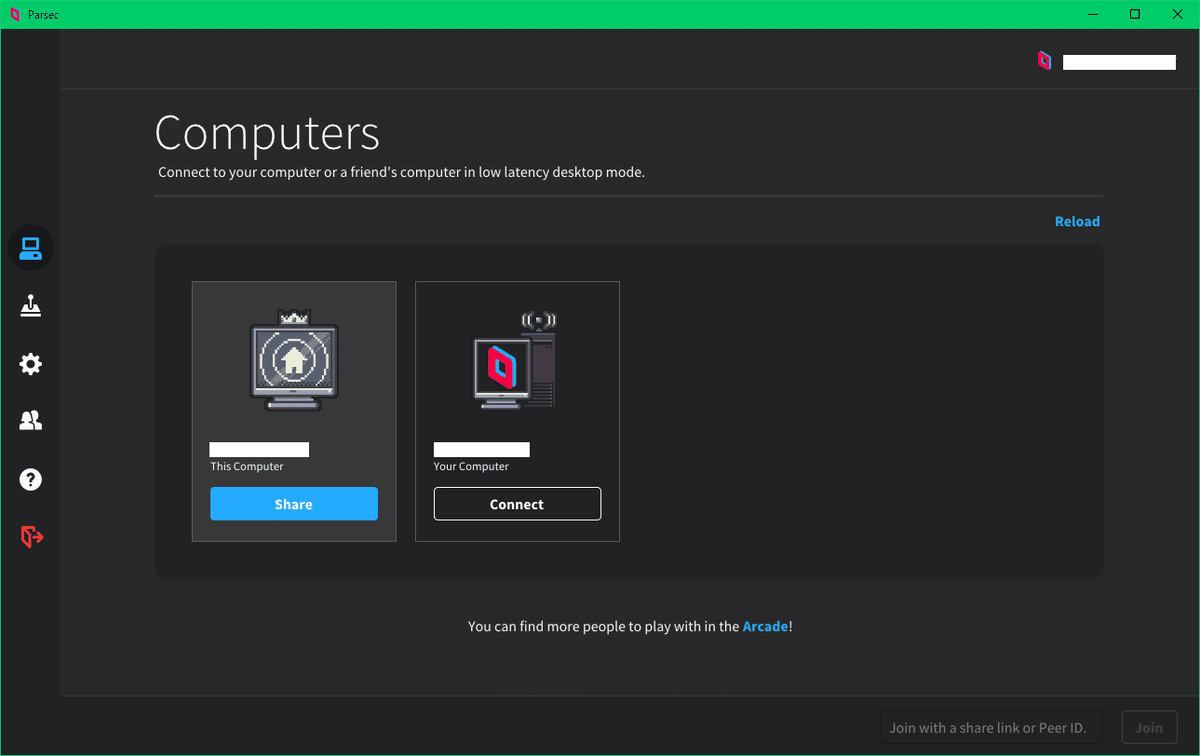Viewport: 1200px width, 756px height.
Task: Open the Computers section in sidebar
Action: click(30, 247)
